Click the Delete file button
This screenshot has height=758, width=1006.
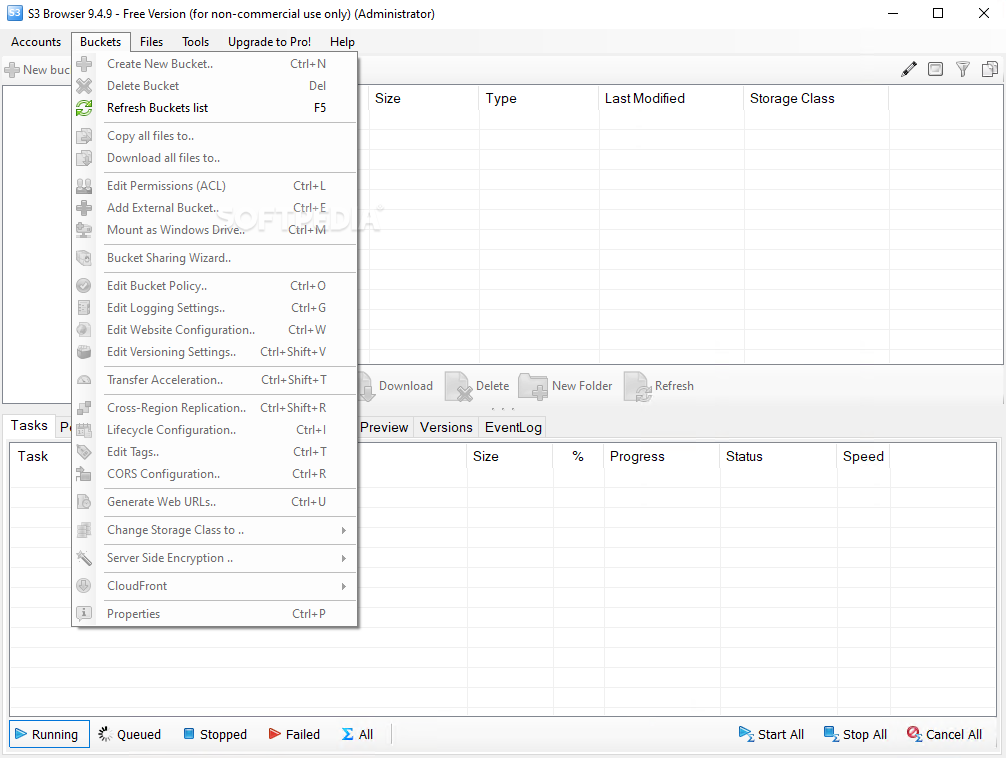(x=477, y=386)
